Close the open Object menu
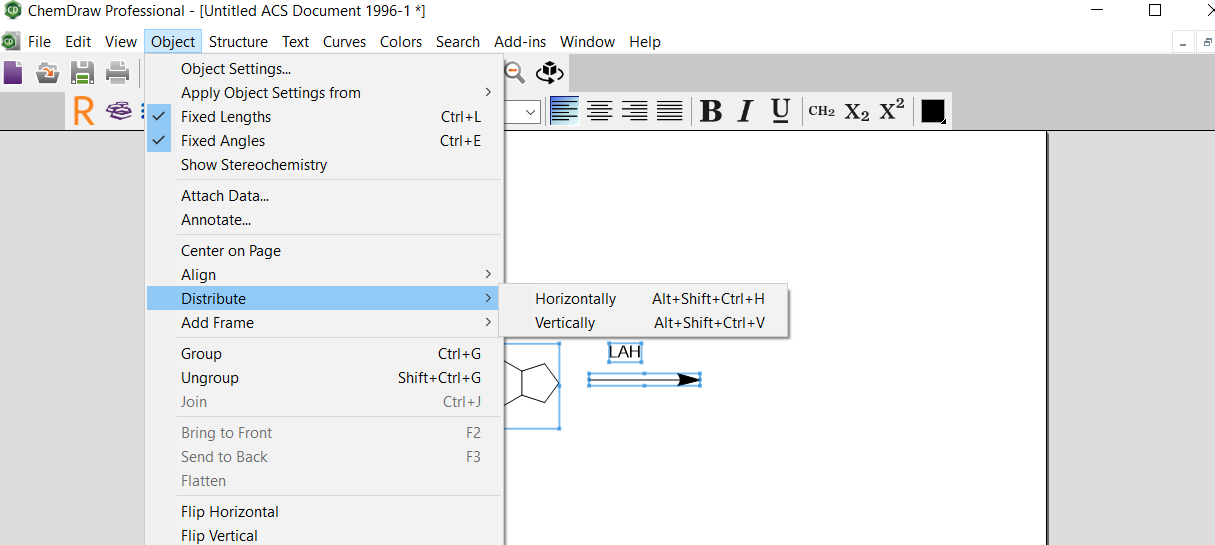 coord(173,42)
